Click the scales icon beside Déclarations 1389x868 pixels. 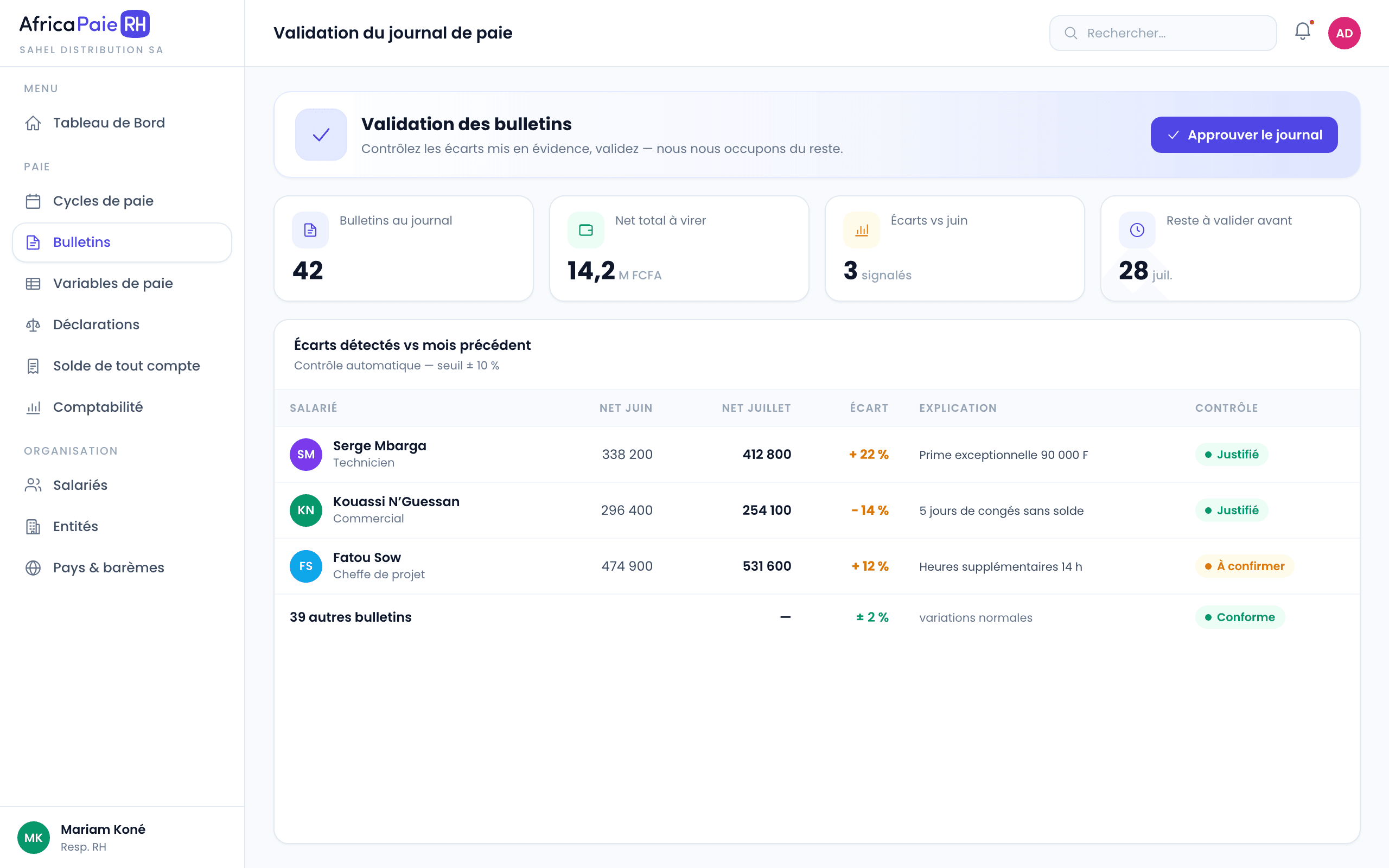click(x=33, y=325)
